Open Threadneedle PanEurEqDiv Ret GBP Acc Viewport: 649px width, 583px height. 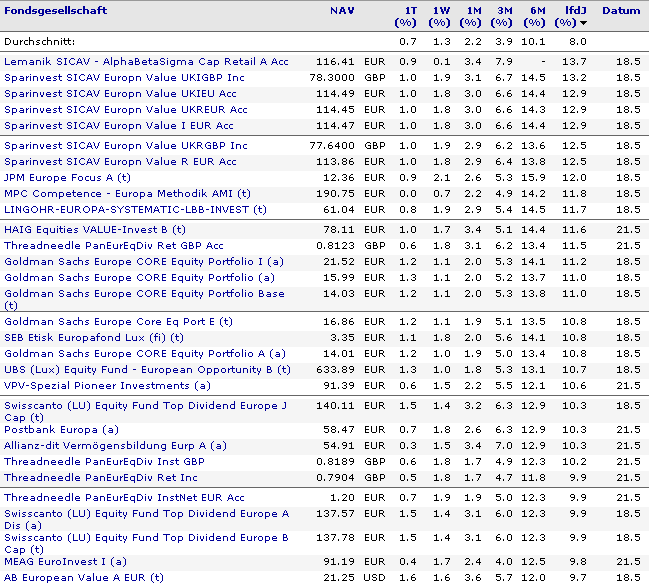point(114,246)
